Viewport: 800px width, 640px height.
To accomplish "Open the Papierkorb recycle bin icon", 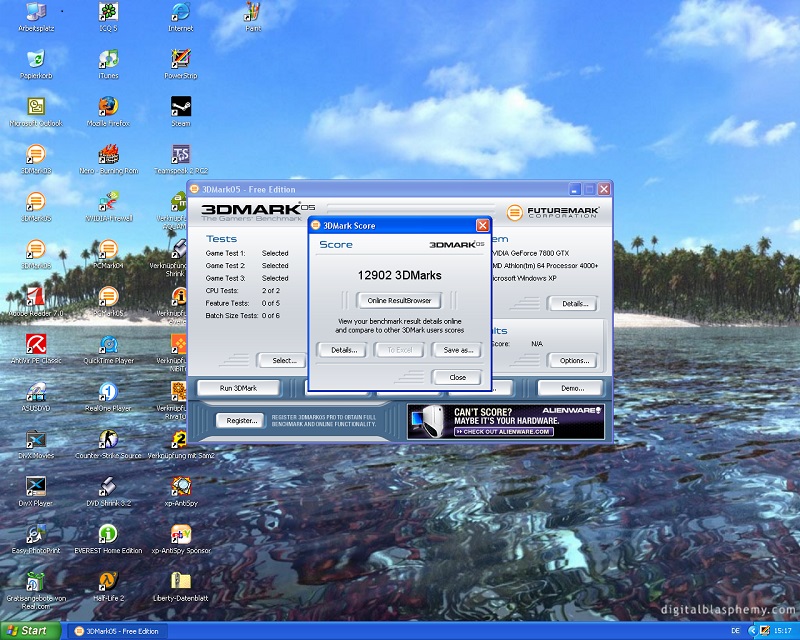I will pos(36,64).
